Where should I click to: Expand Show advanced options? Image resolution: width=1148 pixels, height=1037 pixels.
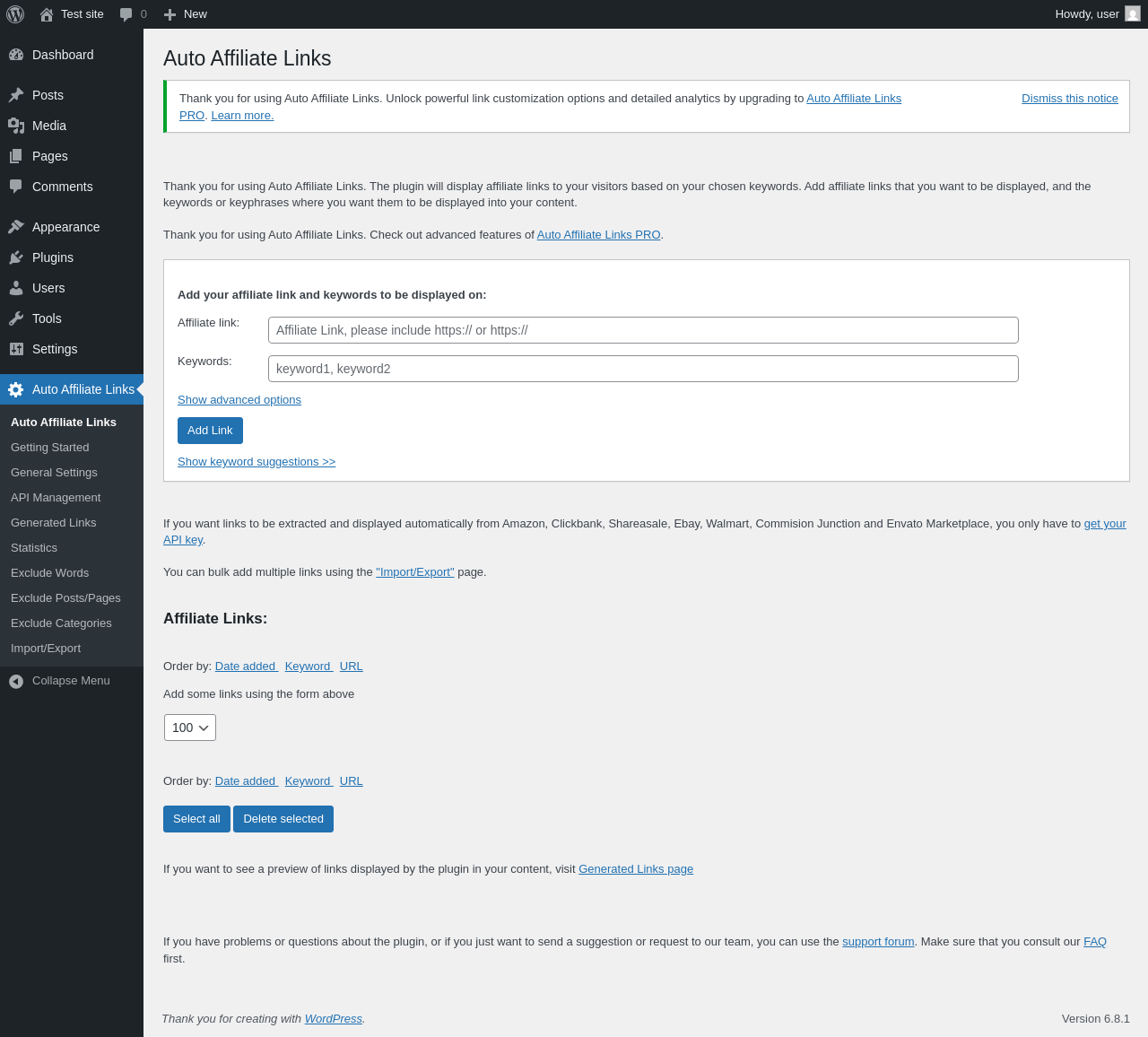239,400
